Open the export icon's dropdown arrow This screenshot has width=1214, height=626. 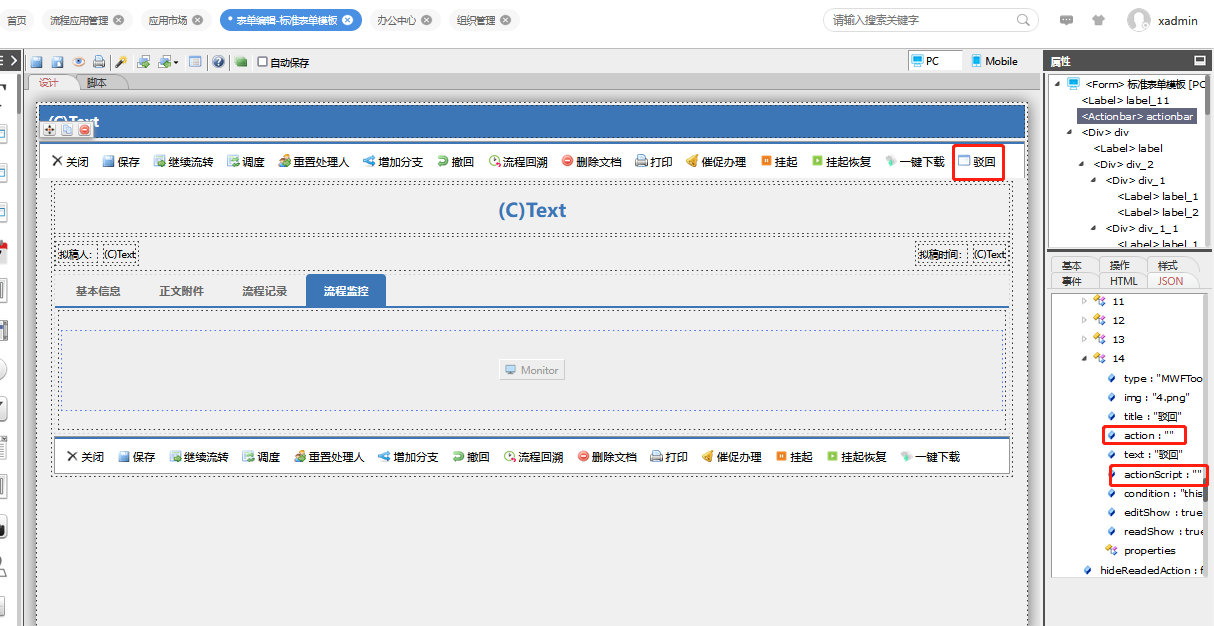[176, 62]
